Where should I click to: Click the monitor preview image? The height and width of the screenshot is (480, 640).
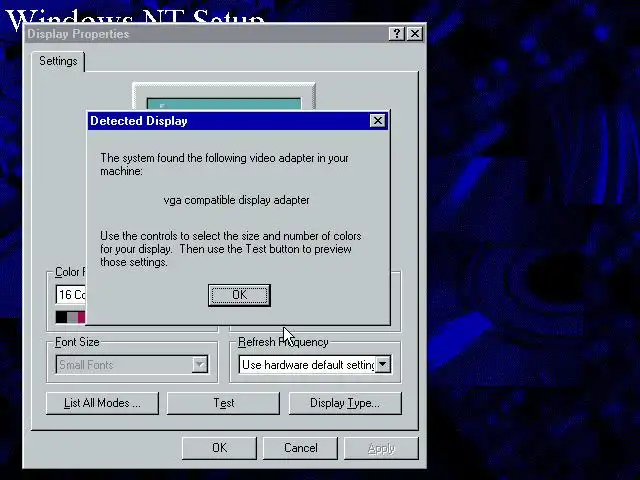click(224, 97)
